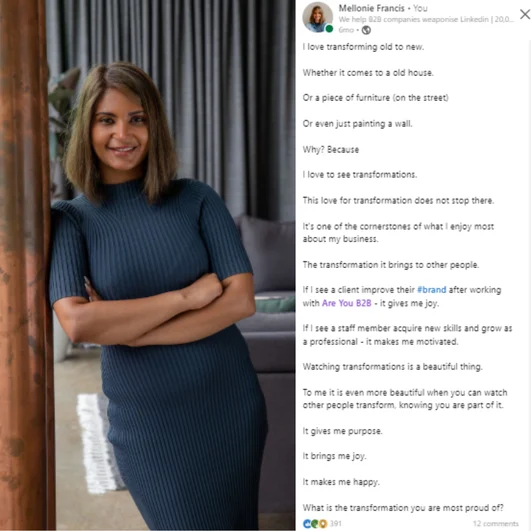Image resolution: width=531 pixels, height=531 pixels.
Task: Click the profile headline about B2B companies
Action: point(426,19)
